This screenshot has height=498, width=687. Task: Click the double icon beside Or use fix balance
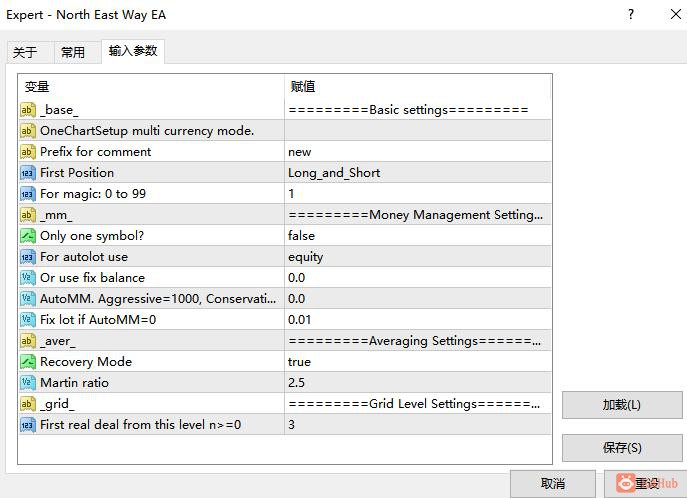tap(28, 278)
